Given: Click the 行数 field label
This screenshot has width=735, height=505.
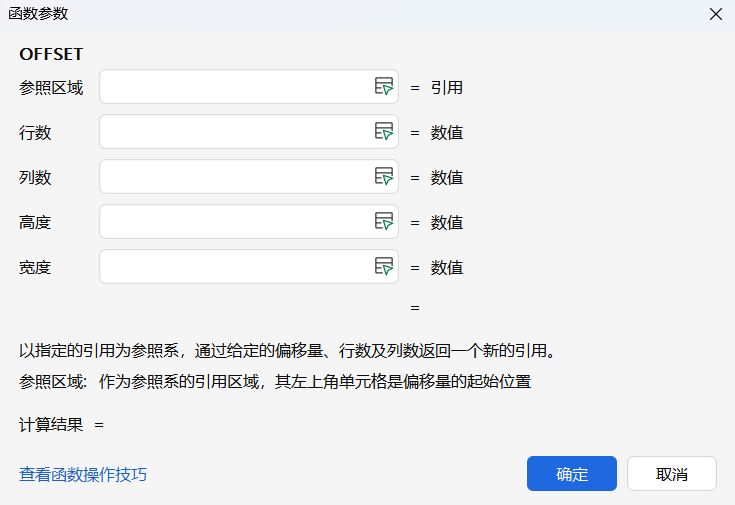Looking at the screenshot, I should pyautogui.click(x=35, y=132).
